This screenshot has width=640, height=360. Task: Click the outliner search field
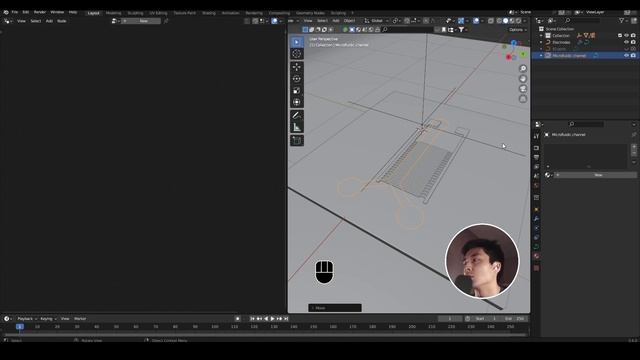pyautogui.click(x=582, y=20)
